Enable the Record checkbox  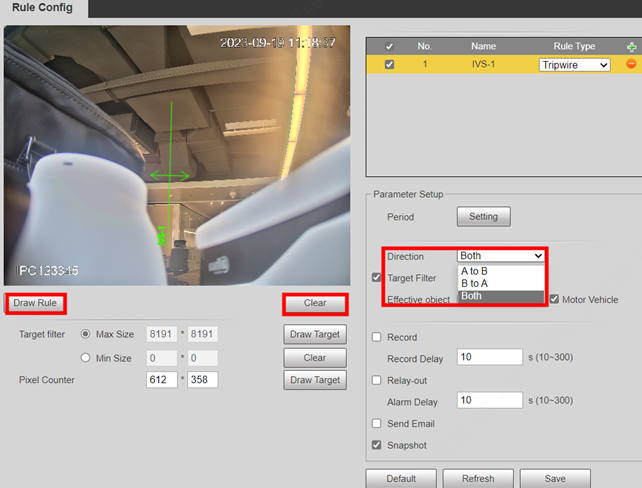pyautogui.click(x=377, y=337)
